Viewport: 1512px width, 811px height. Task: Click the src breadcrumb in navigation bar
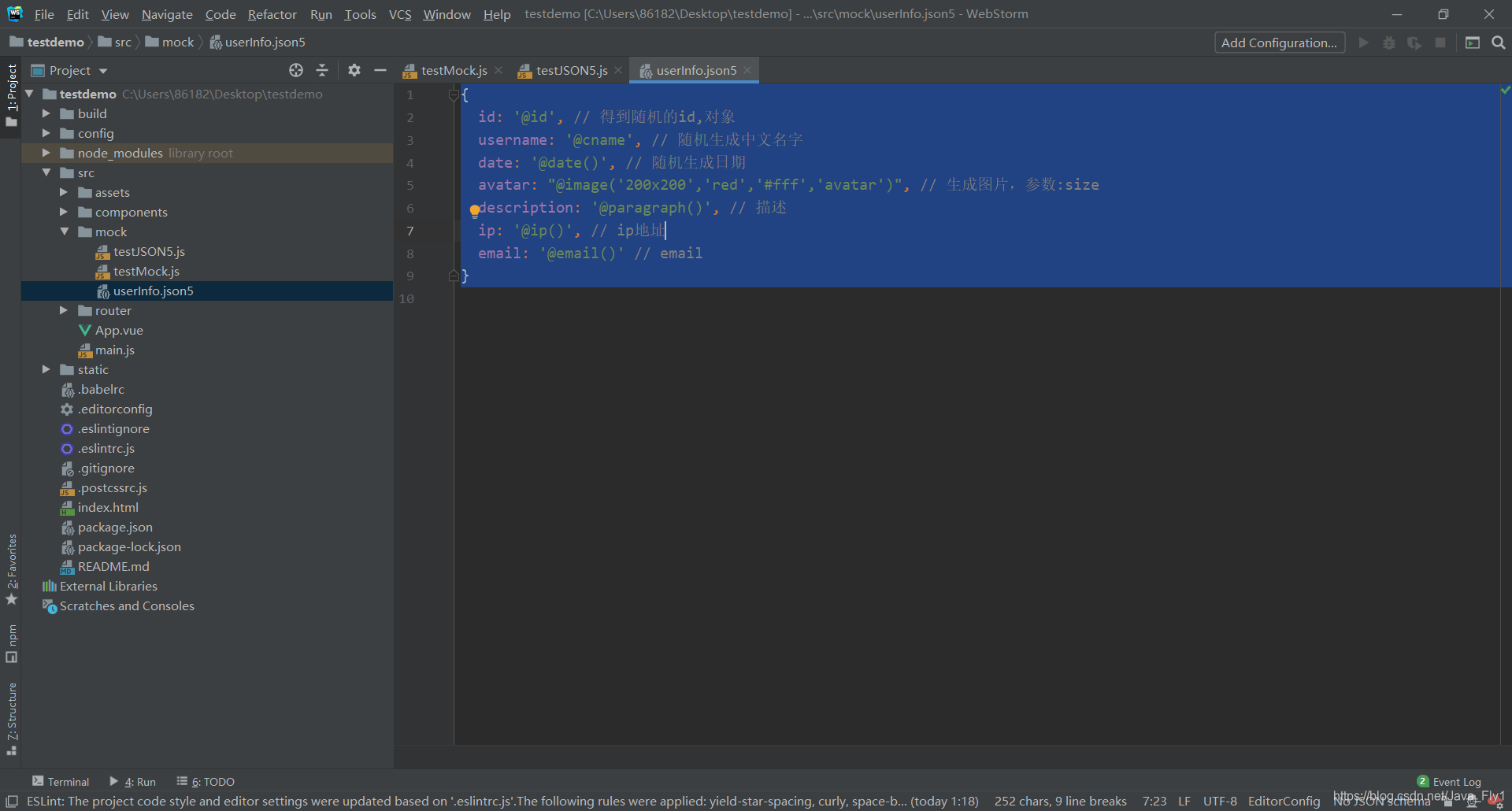click(122, 42)
